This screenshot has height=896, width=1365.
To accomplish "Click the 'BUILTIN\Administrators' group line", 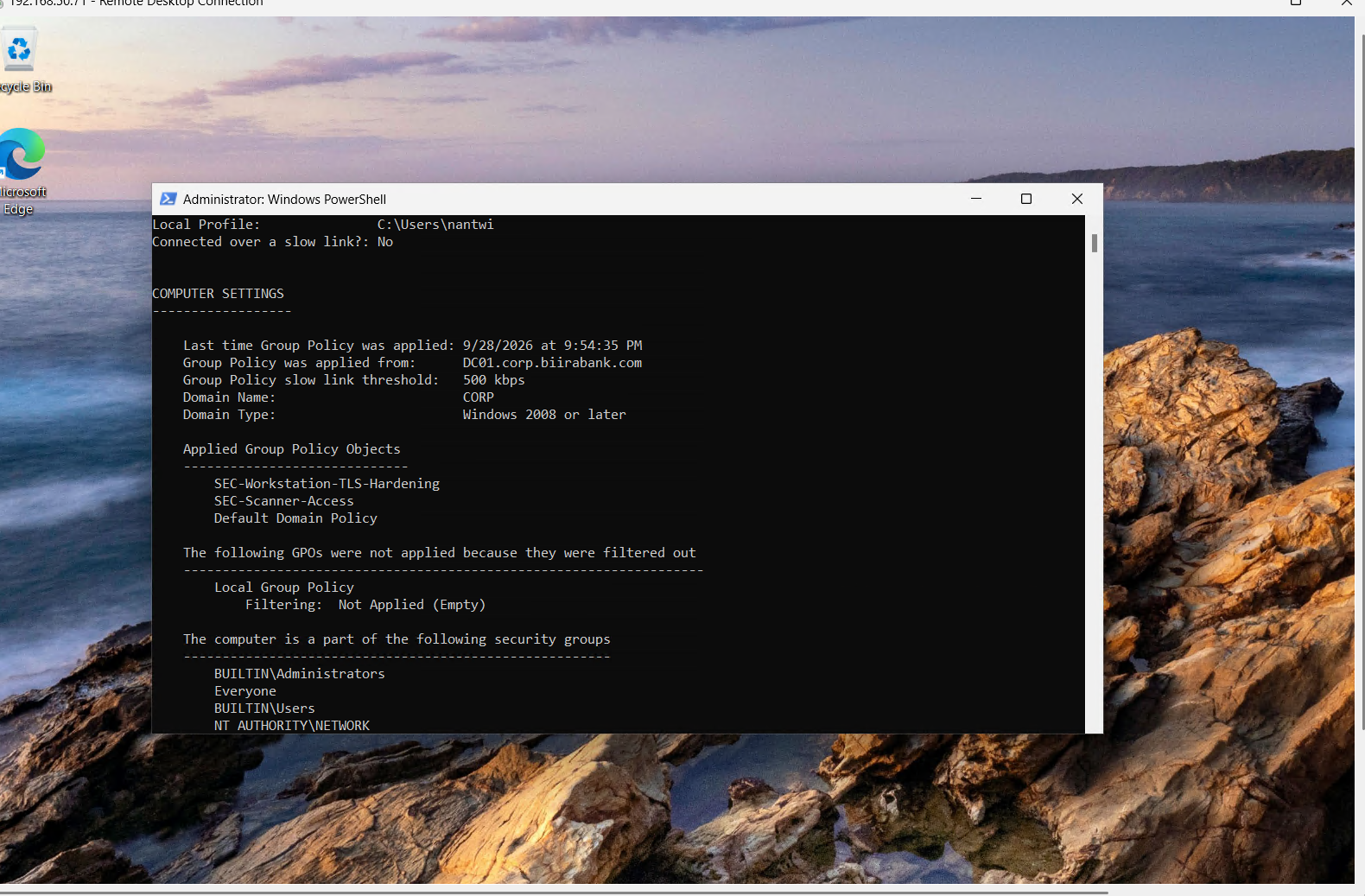I will (x=299, y=674).
